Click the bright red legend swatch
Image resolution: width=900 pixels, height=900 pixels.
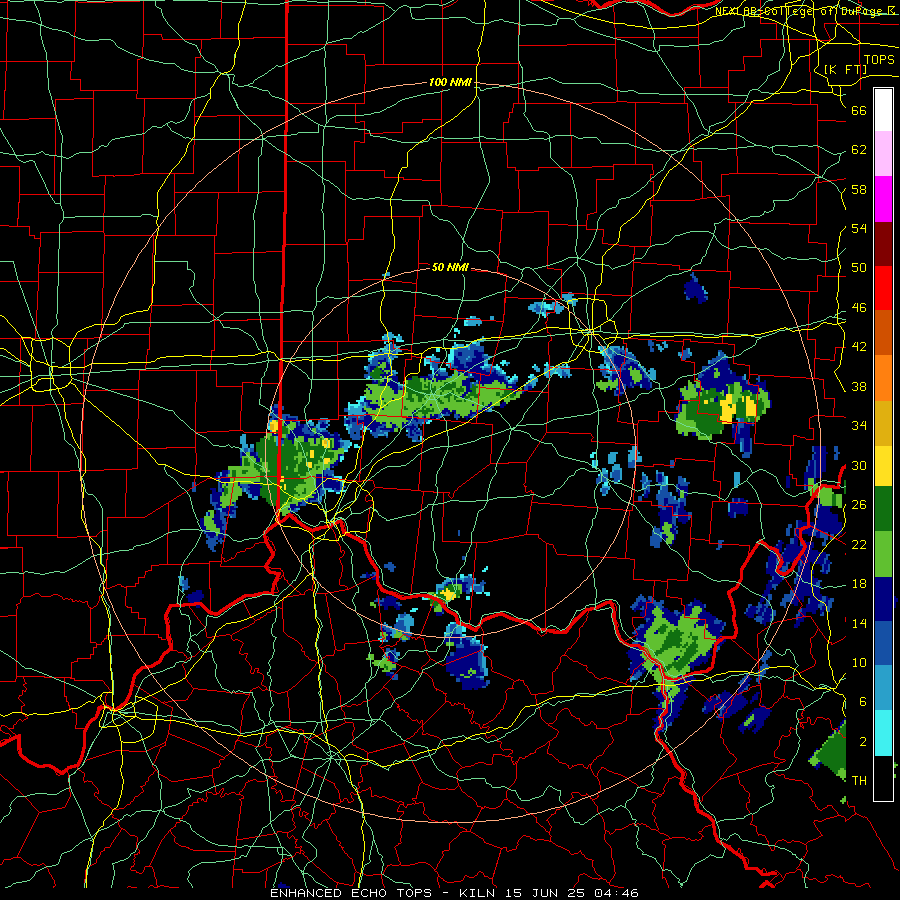point(883,288)
